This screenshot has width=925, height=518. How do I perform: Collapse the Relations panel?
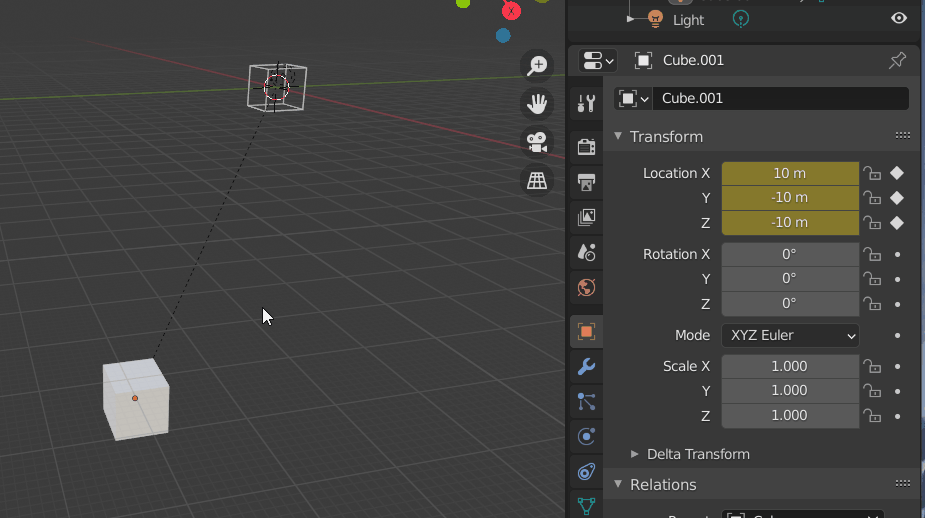[x=618, y=484]
